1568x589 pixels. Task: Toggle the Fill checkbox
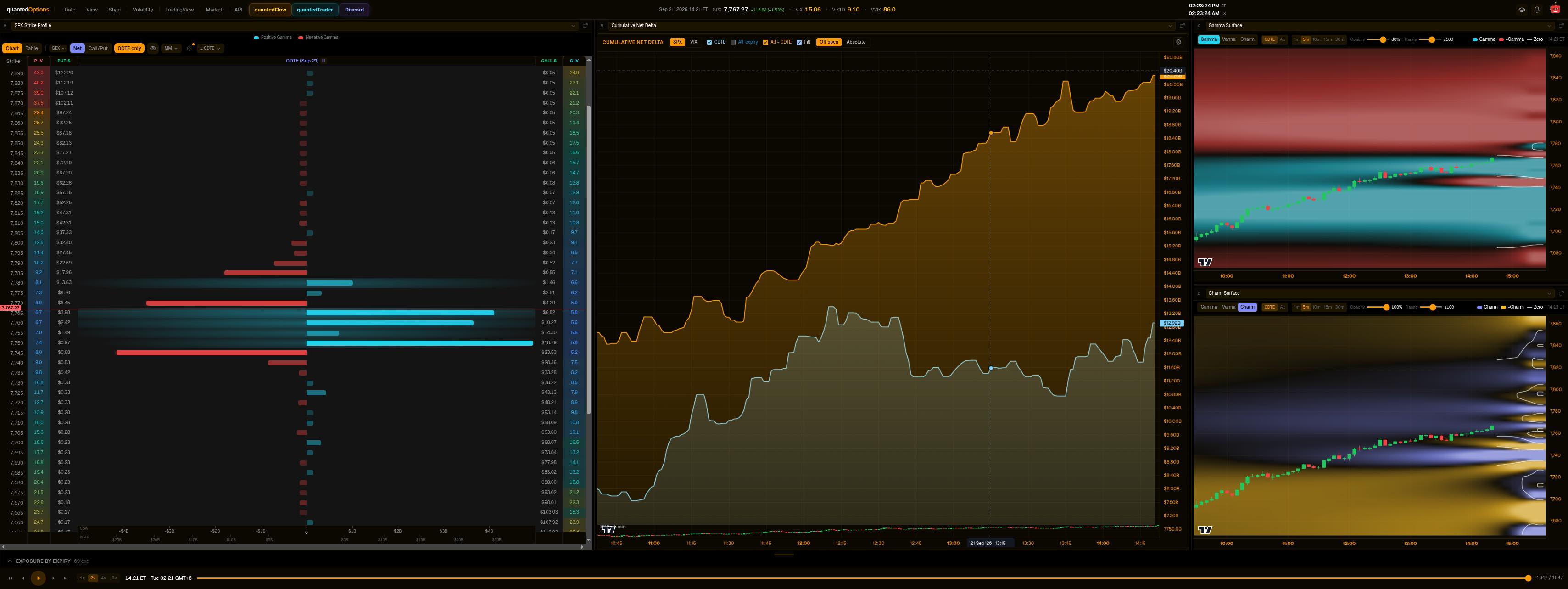[x=799, y=42]
